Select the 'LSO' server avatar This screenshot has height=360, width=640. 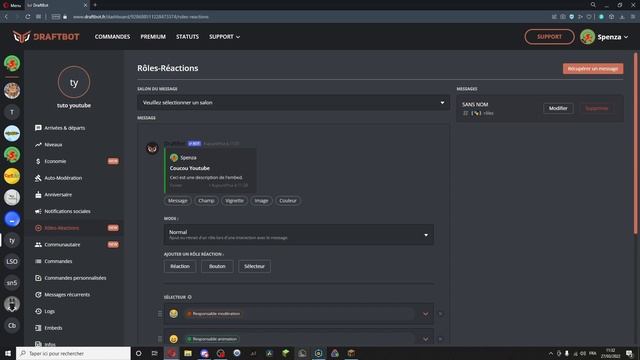12,261
